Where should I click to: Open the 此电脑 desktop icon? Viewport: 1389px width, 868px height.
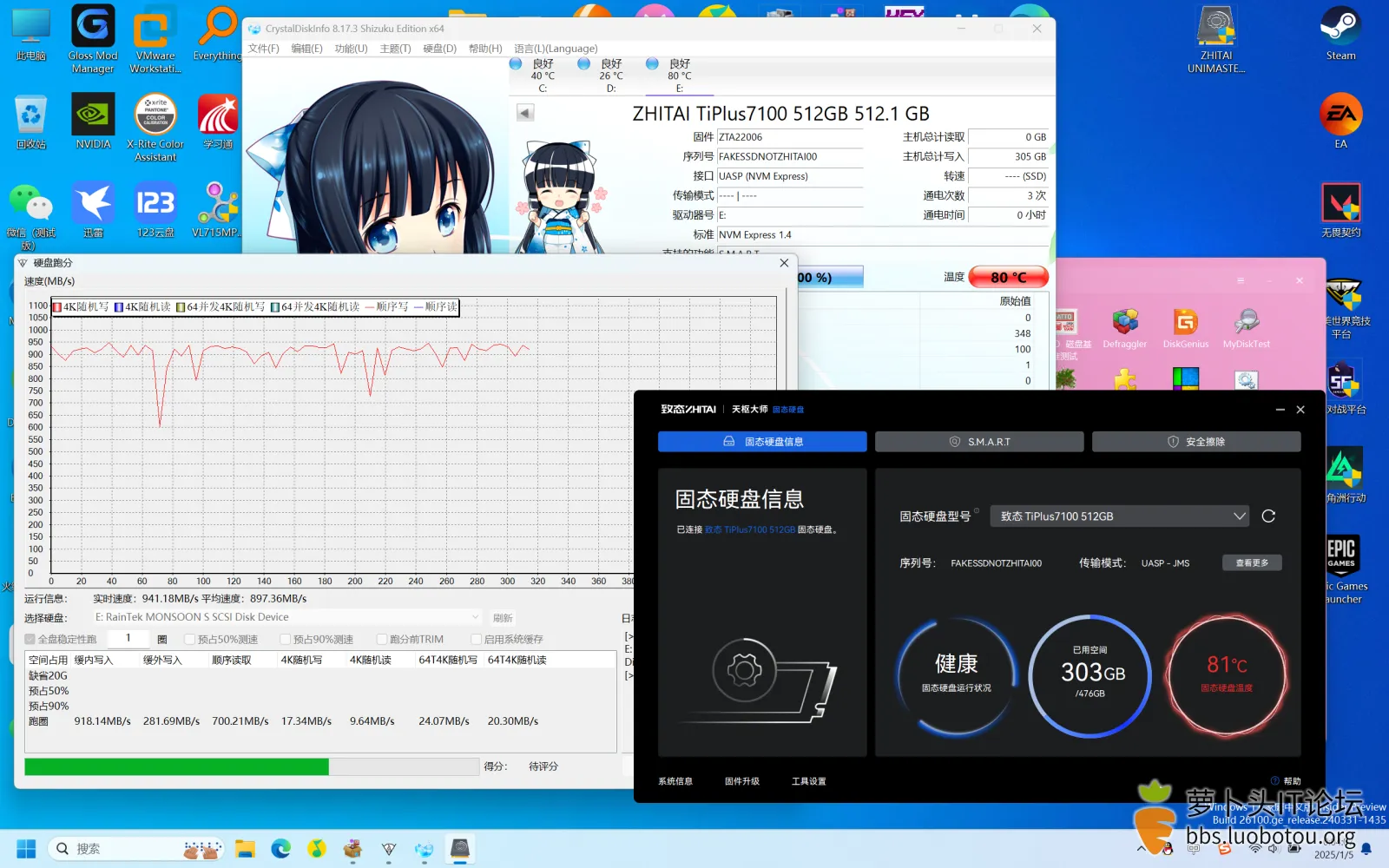[31, 35]
